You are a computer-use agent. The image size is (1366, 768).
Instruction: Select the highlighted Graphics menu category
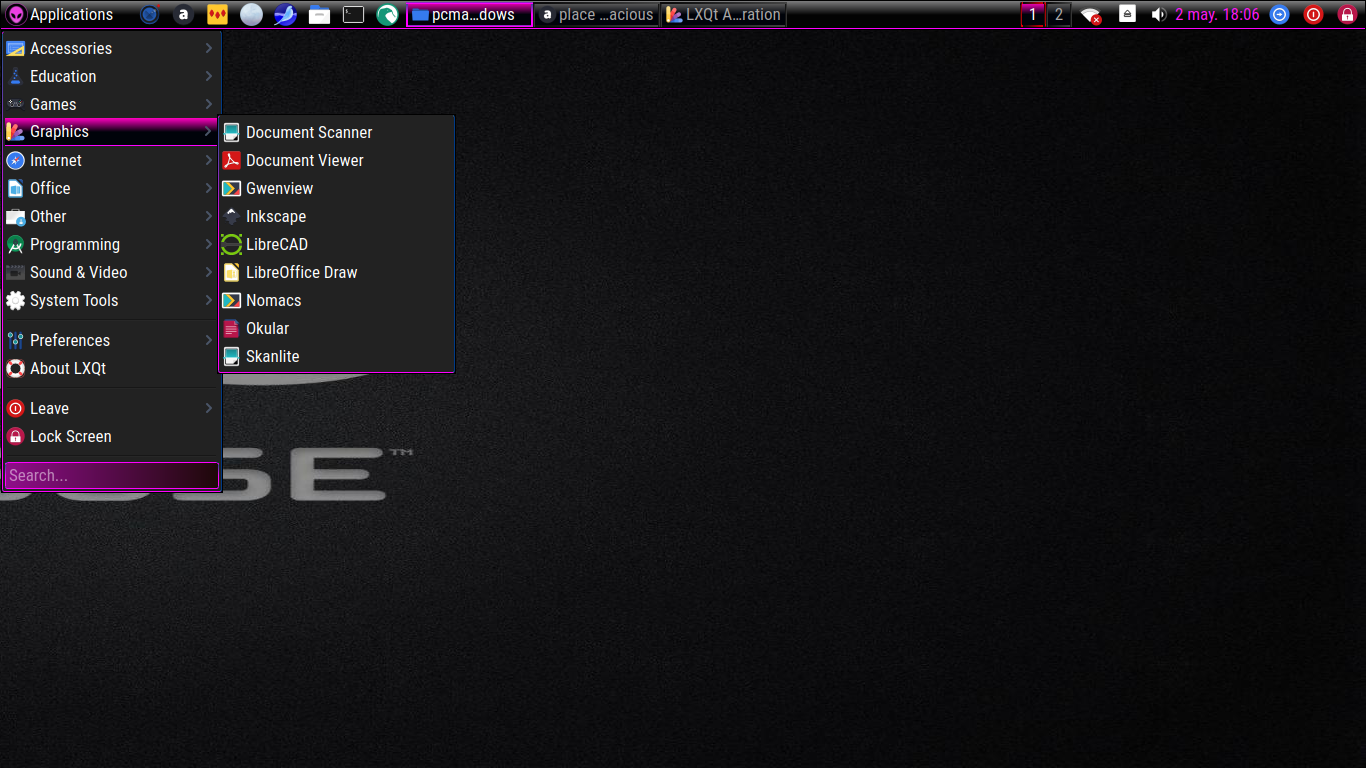coord(111,132)
